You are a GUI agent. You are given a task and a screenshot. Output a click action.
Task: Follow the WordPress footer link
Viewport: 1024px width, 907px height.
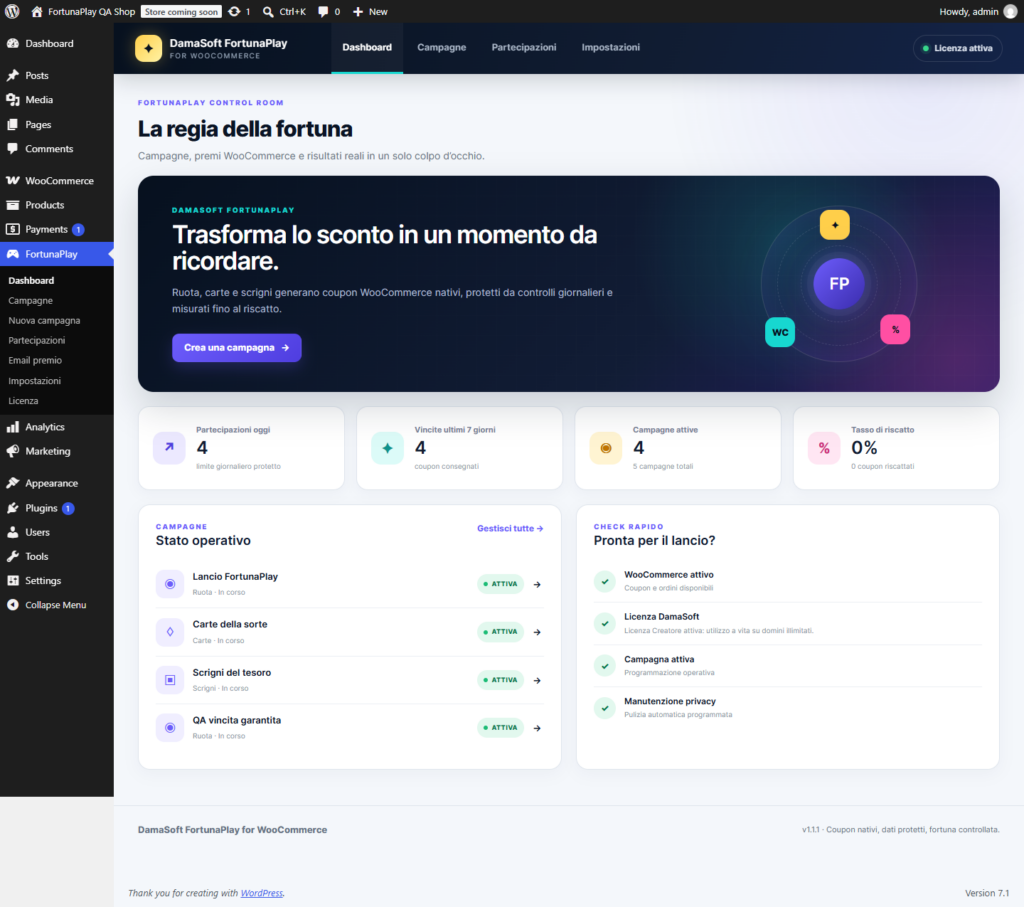(x=262, y=893)
